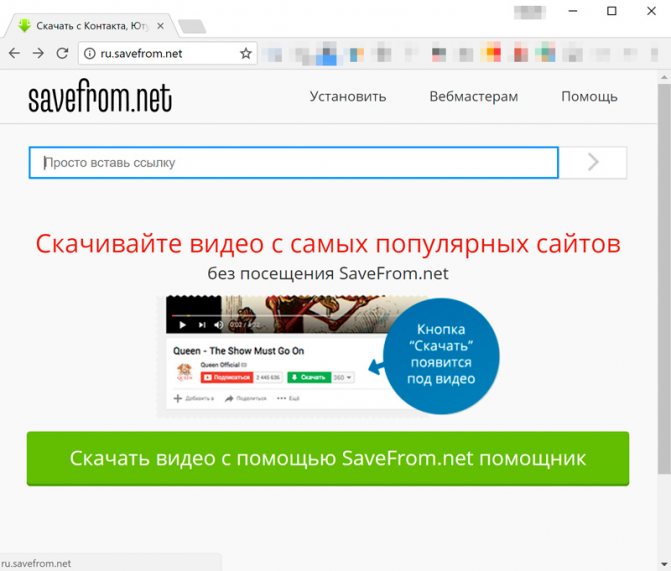Open the savefrom.net logo homepage link

pyautogui.click(x=100, y=96)
